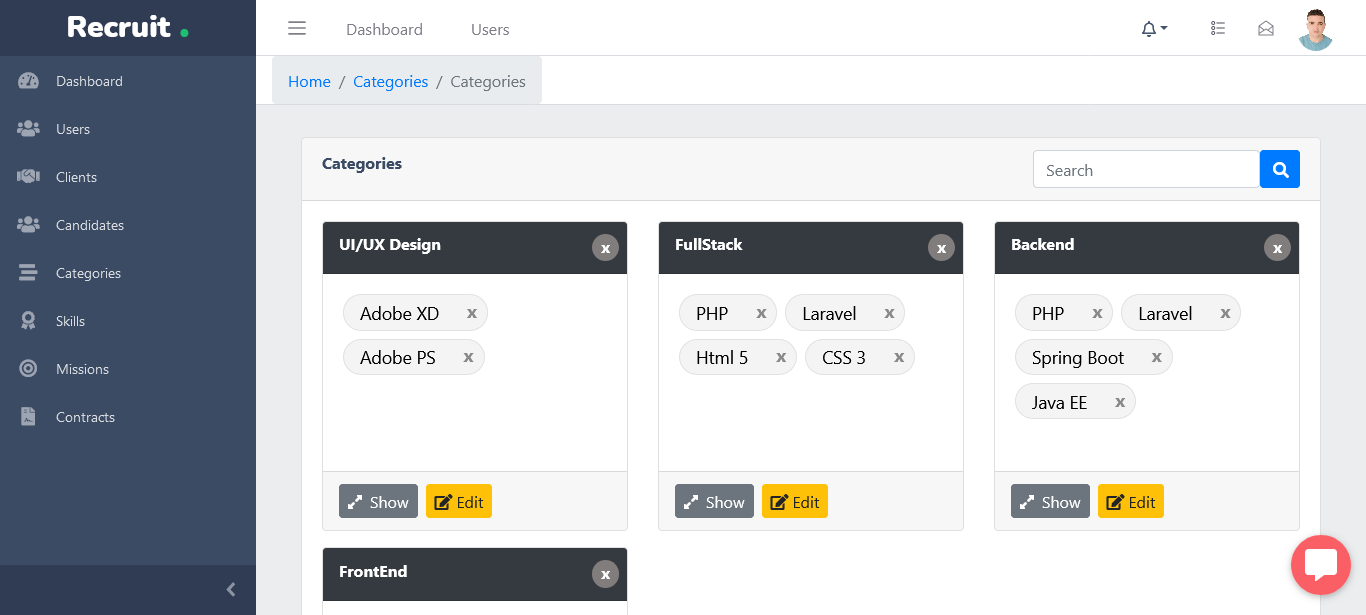Open Users in the sidebar

click(x=128, y=129)
